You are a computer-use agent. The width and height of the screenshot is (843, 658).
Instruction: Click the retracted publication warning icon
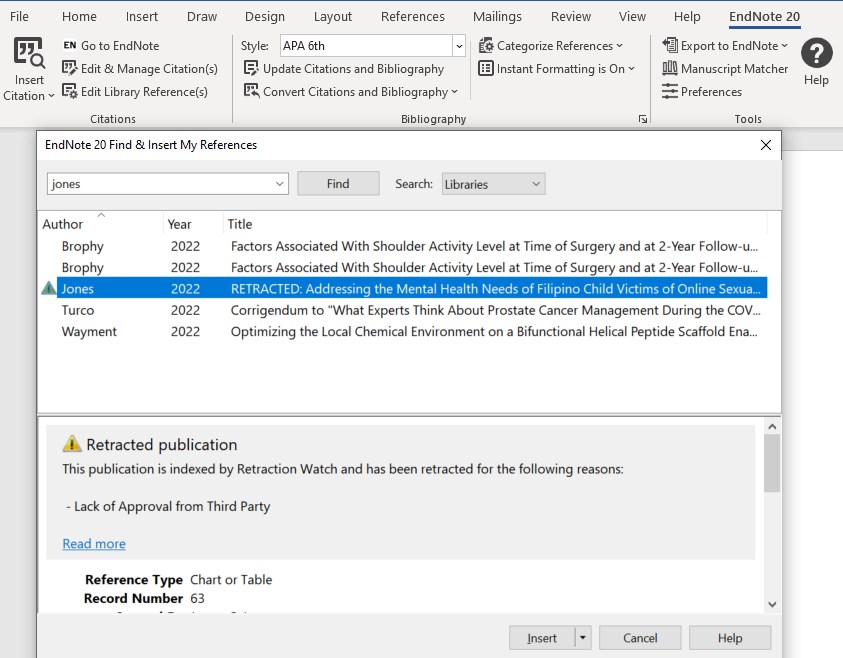48,288
